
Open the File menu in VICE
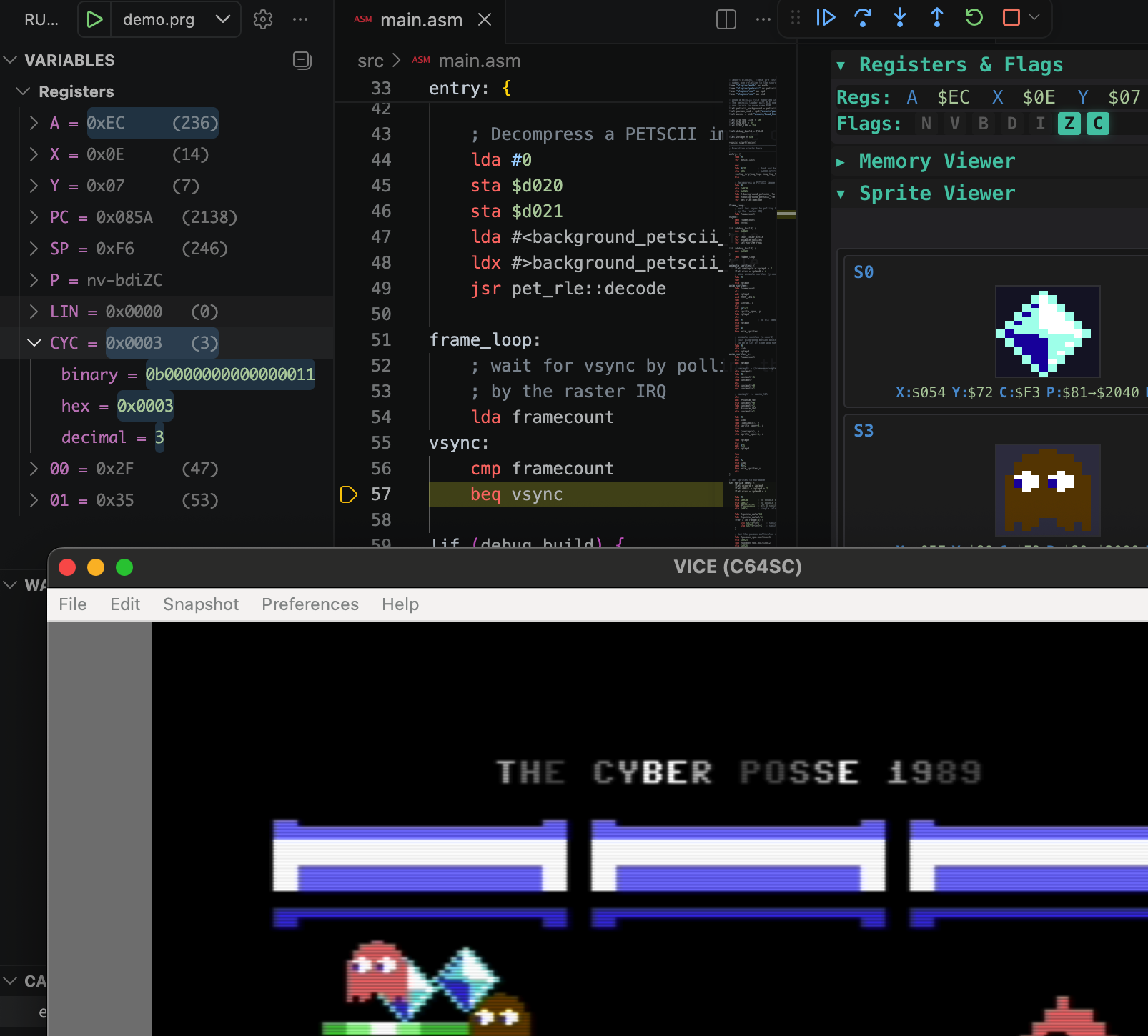tap(73, 604)
